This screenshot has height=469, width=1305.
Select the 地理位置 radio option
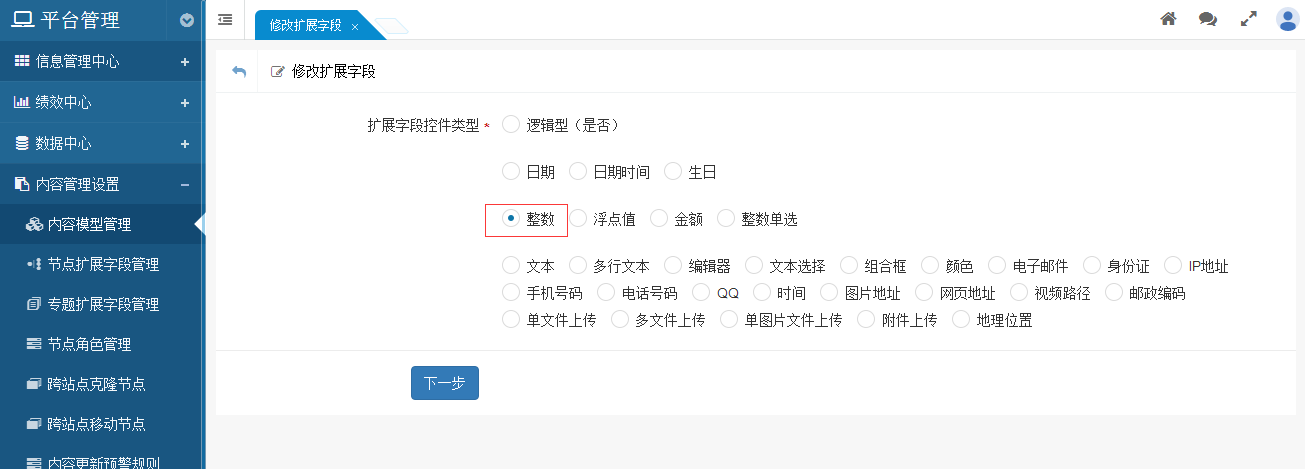pyautogui.click(x=961, y=320)
